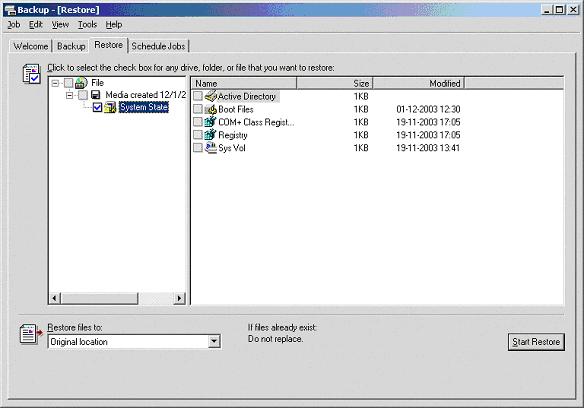Viewport: 584px width, 408px height.
Task: Sort list by the Modified column header
Action: point(418,83)
